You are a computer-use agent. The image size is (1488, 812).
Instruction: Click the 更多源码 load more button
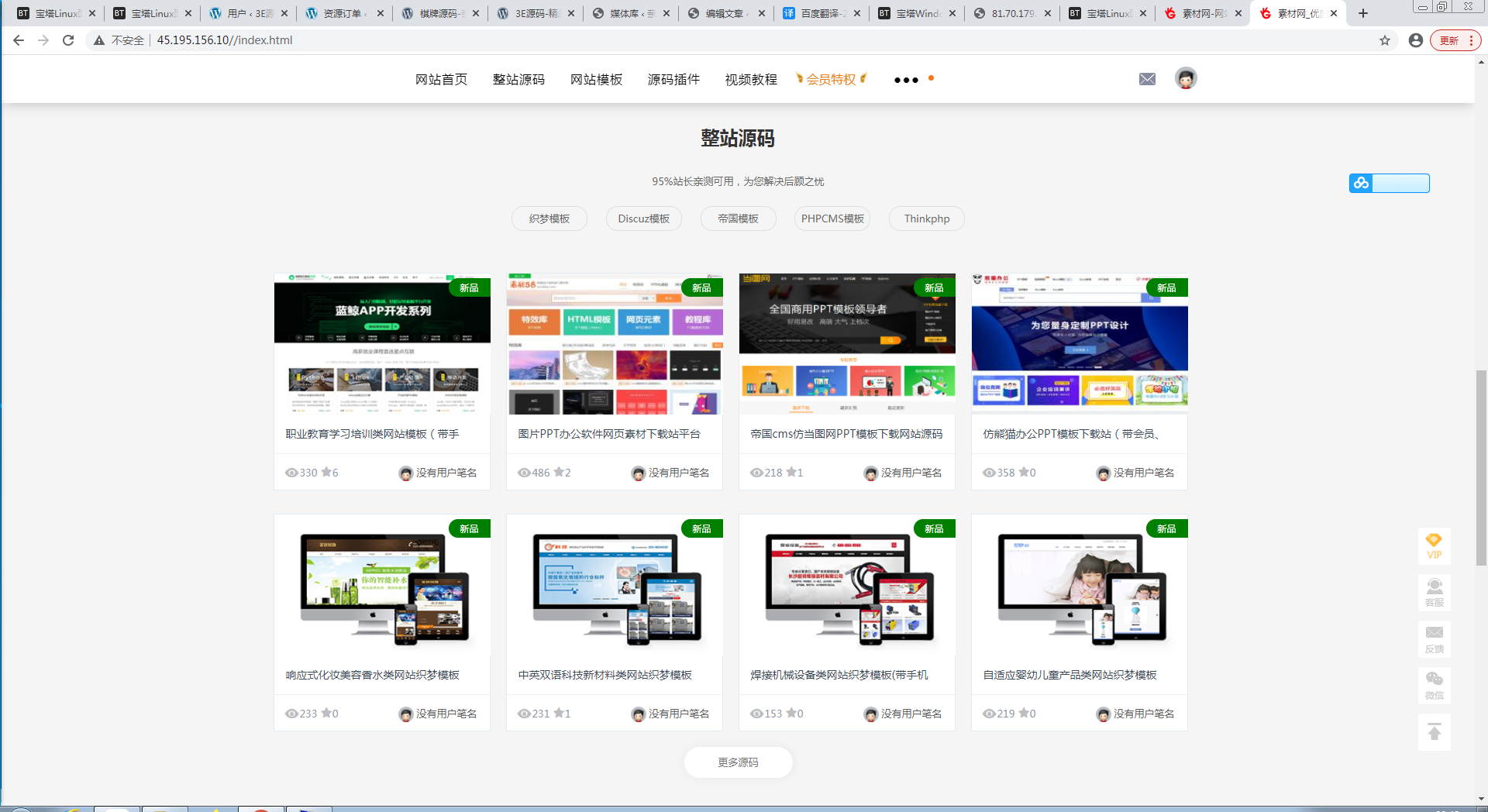[738, 762]
